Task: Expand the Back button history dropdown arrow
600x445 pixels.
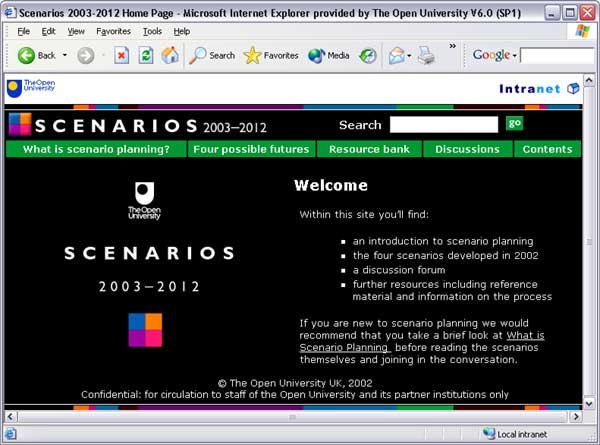Action: point(65,56)
